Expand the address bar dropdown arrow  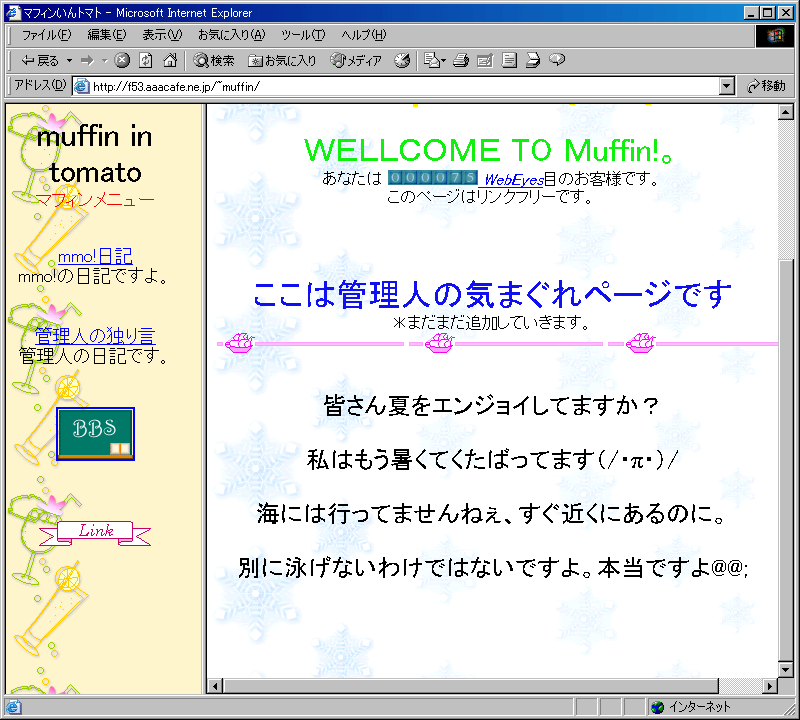[x=727, y=86]
